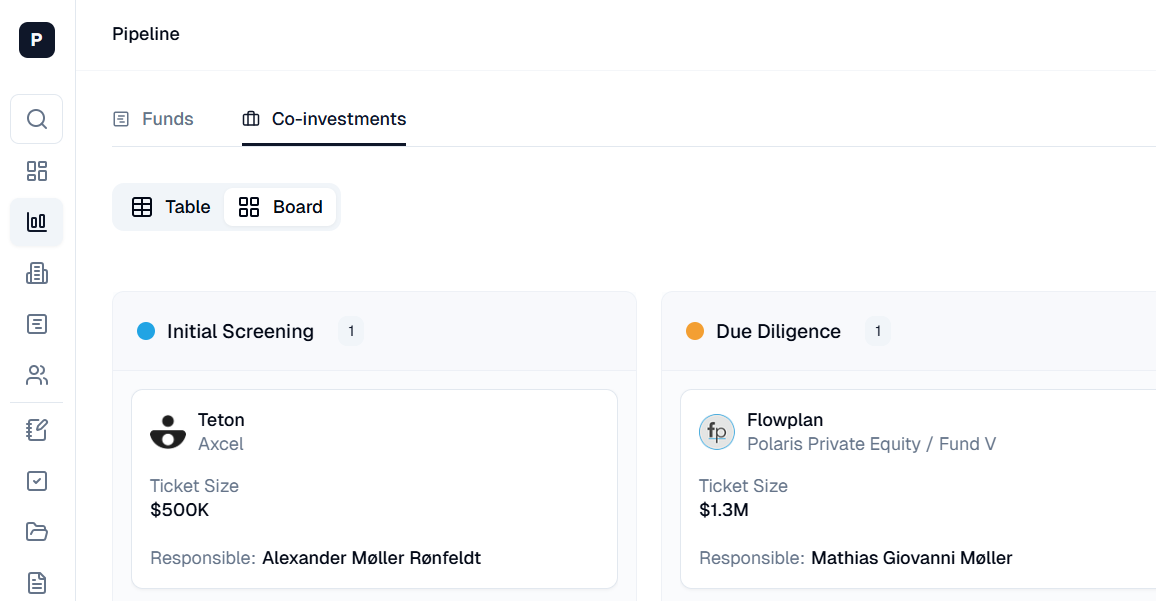Image resolution: width=1156 pixels, height=601 pixels.
Task: Open the notes notebook icon in sidebar
Action: [37, 430]
